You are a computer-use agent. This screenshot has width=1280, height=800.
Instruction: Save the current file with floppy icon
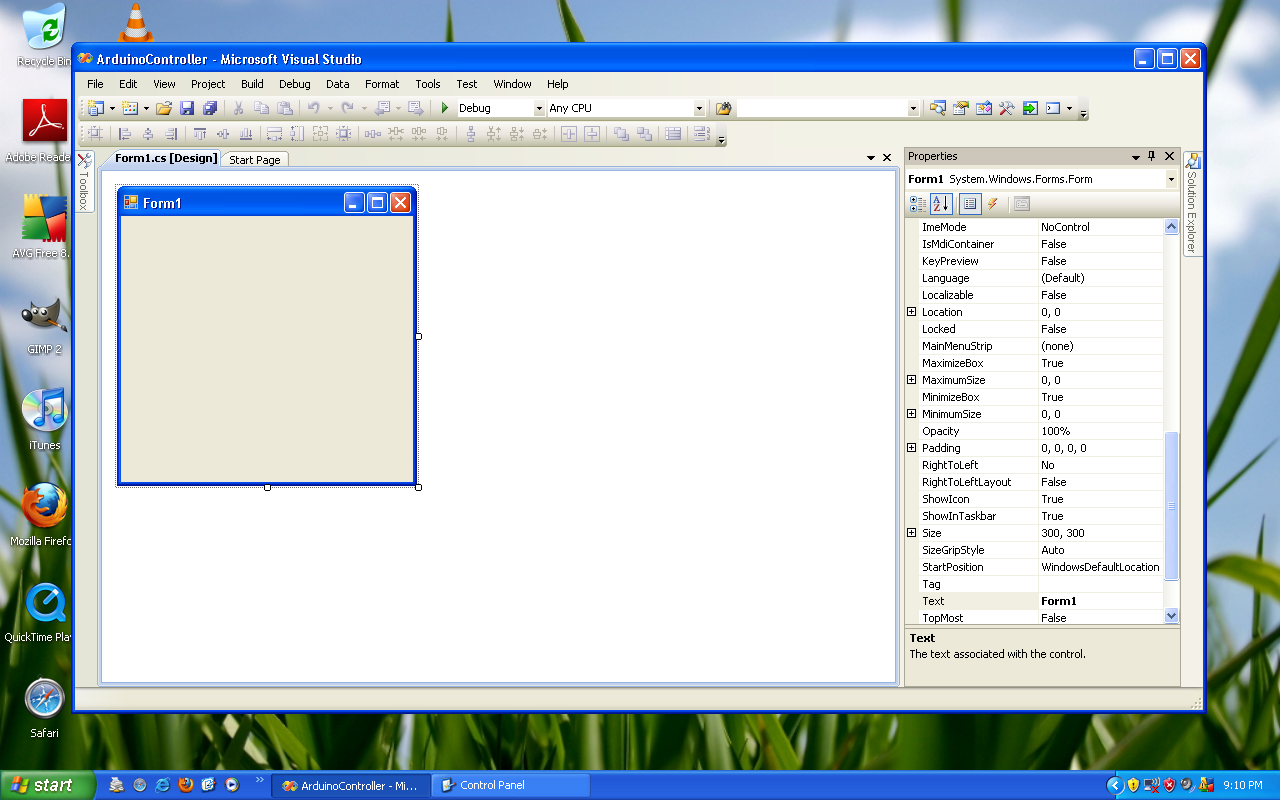click(x=187, y=108)
